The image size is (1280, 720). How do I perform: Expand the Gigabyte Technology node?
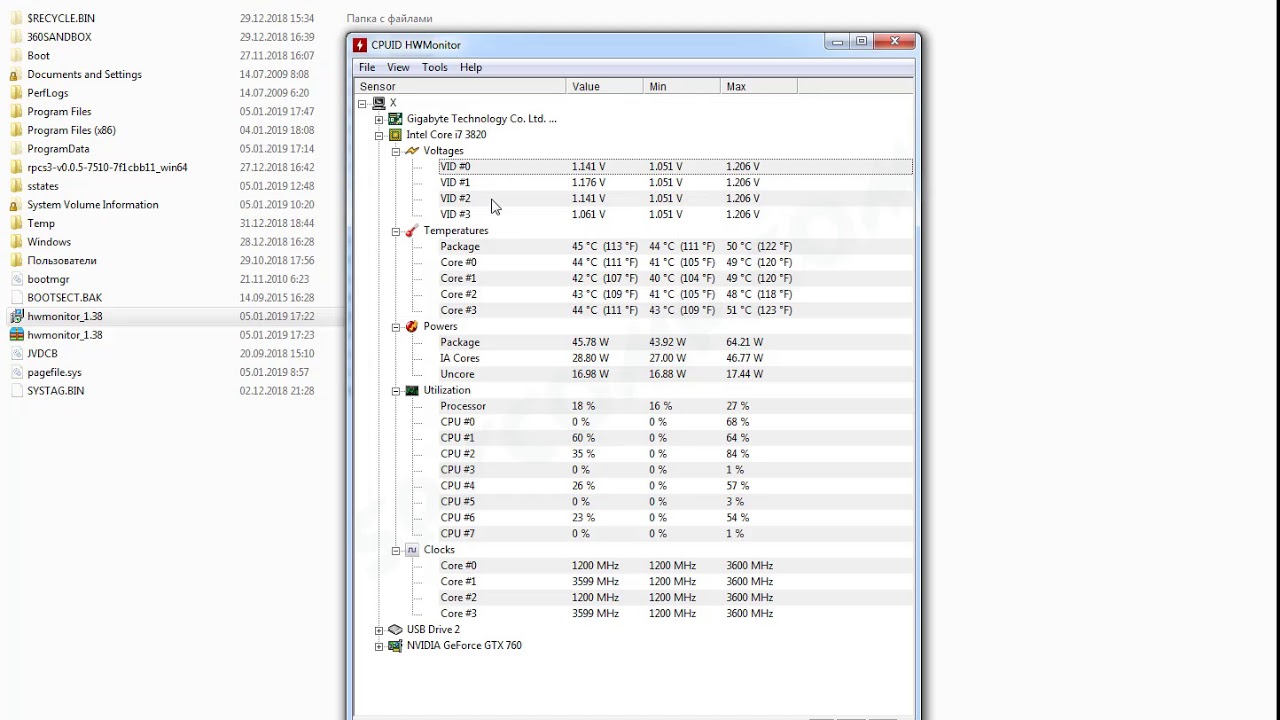[379, 119]
